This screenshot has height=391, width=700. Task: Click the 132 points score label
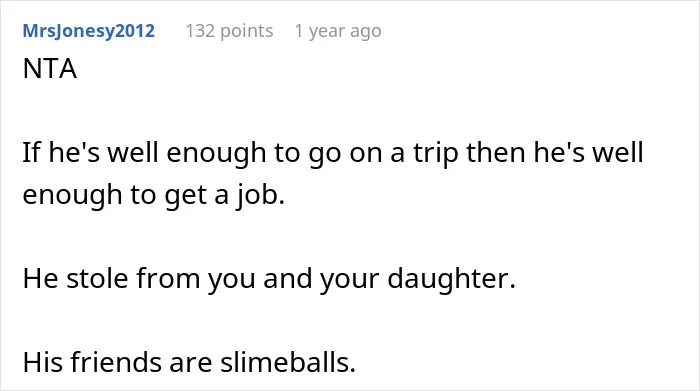pyautogui.click(x=229, y=31)
